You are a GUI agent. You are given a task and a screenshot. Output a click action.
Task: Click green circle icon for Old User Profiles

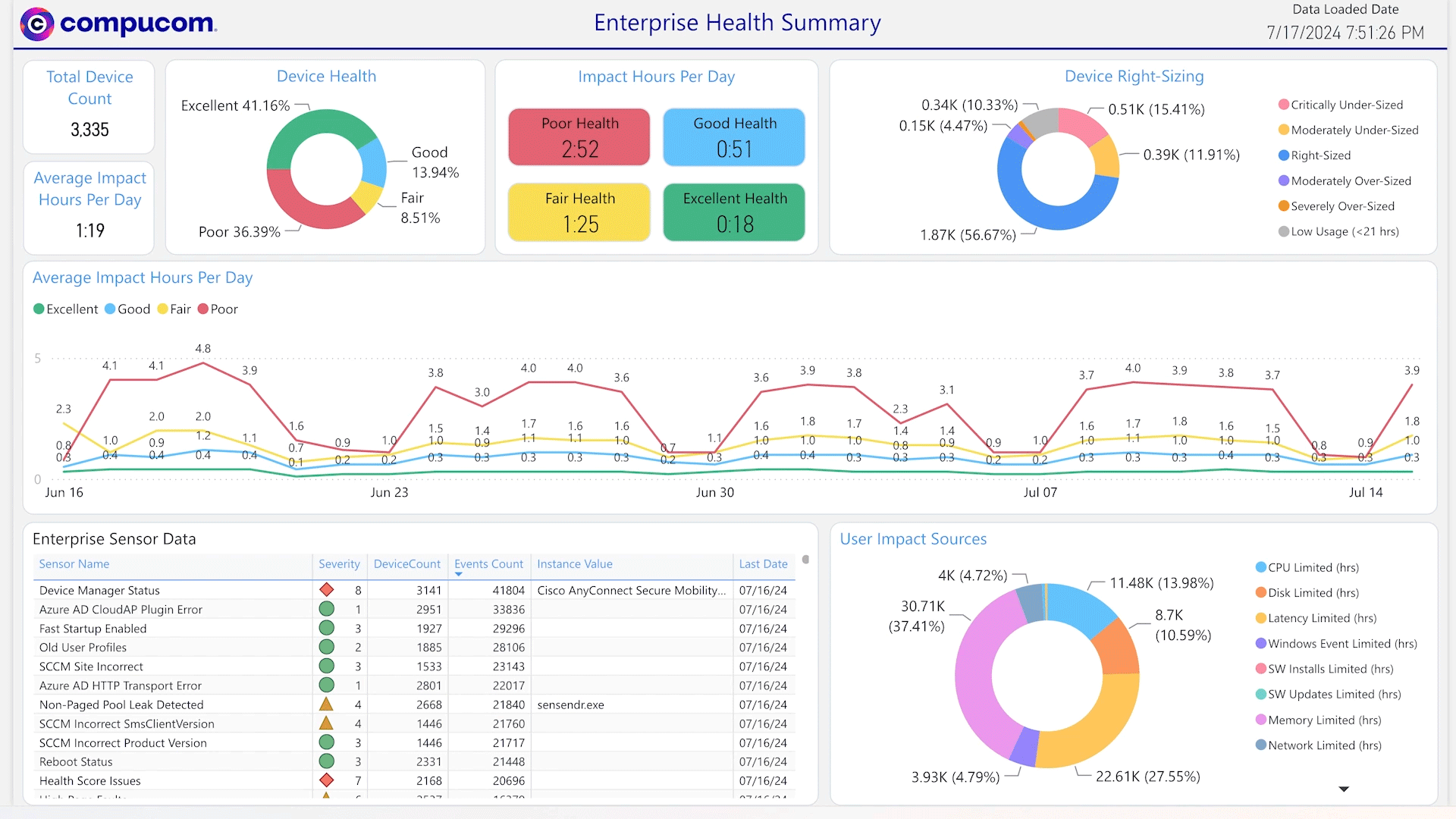[327, 647]
